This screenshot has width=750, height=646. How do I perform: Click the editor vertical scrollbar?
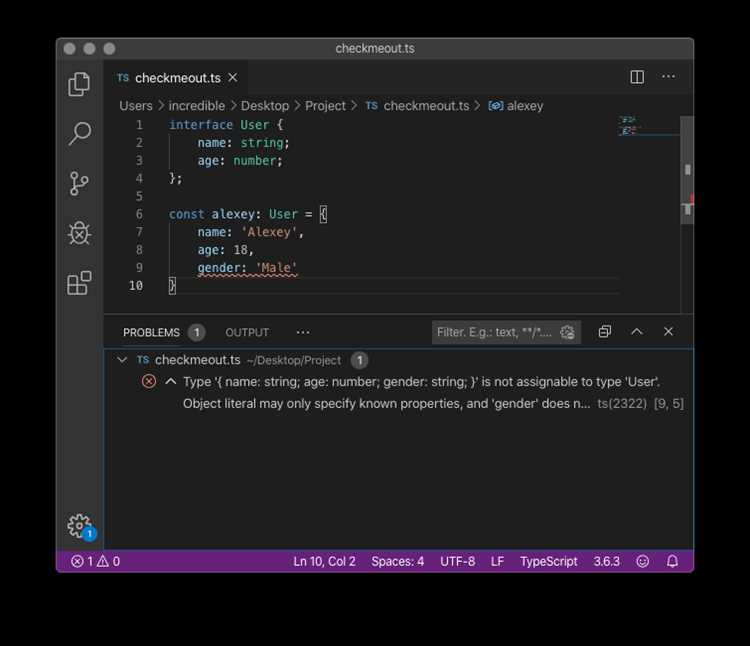[x=687, y=170]
